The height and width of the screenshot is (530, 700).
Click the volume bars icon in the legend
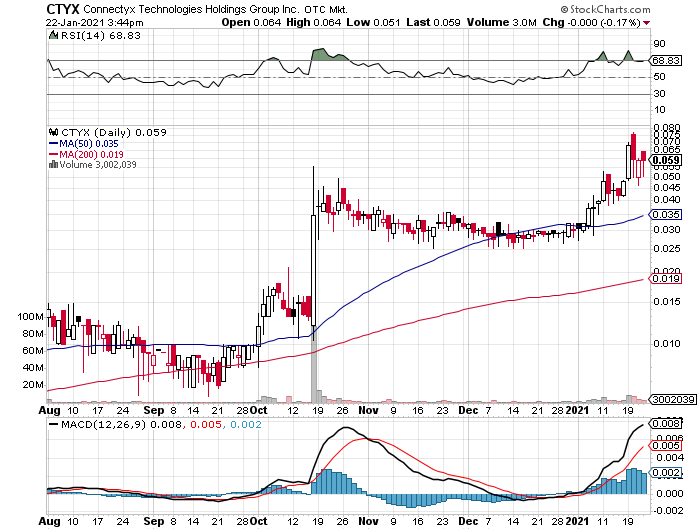tap(53, 164)
